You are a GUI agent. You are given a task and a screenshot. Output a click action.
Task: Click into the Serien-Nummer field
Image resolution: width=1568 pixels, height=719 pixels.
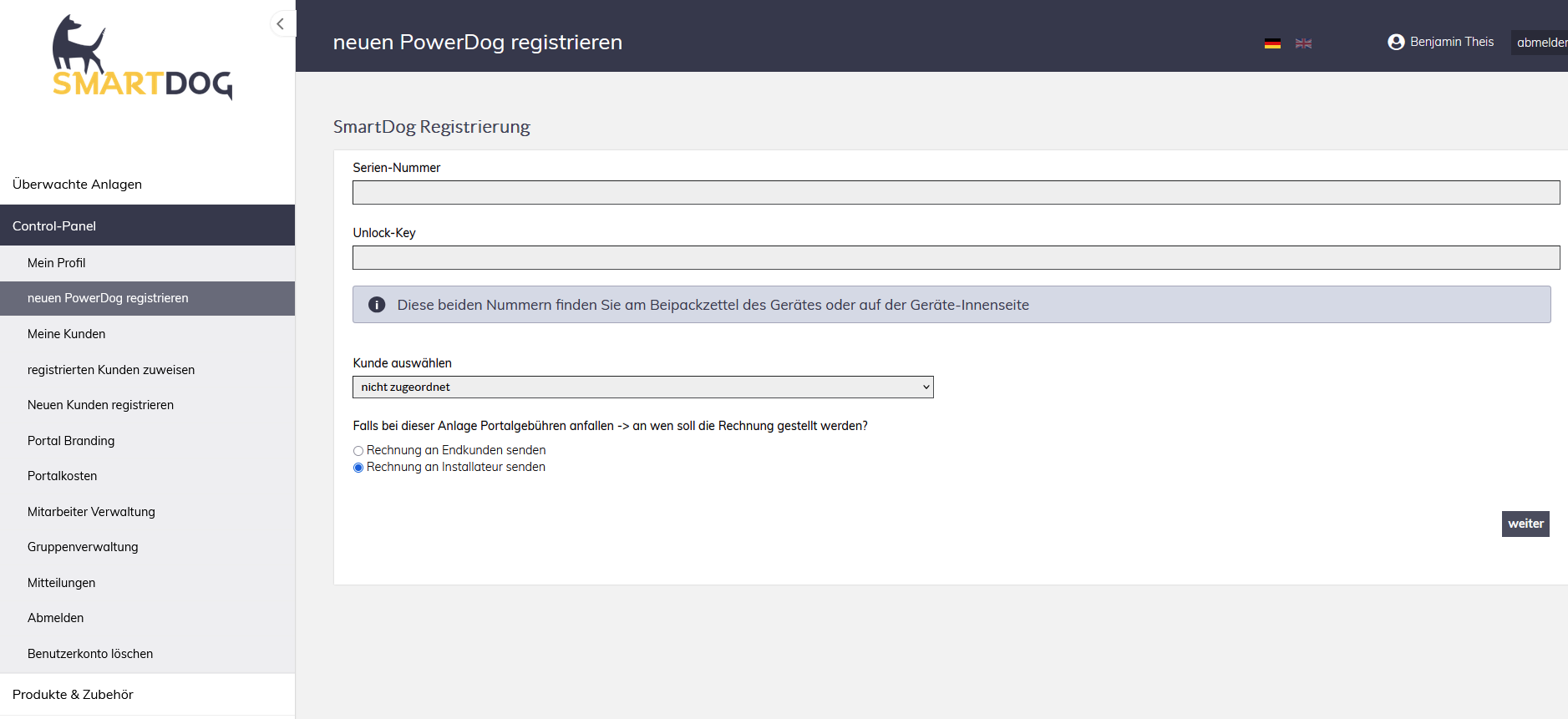pos(956,193)
